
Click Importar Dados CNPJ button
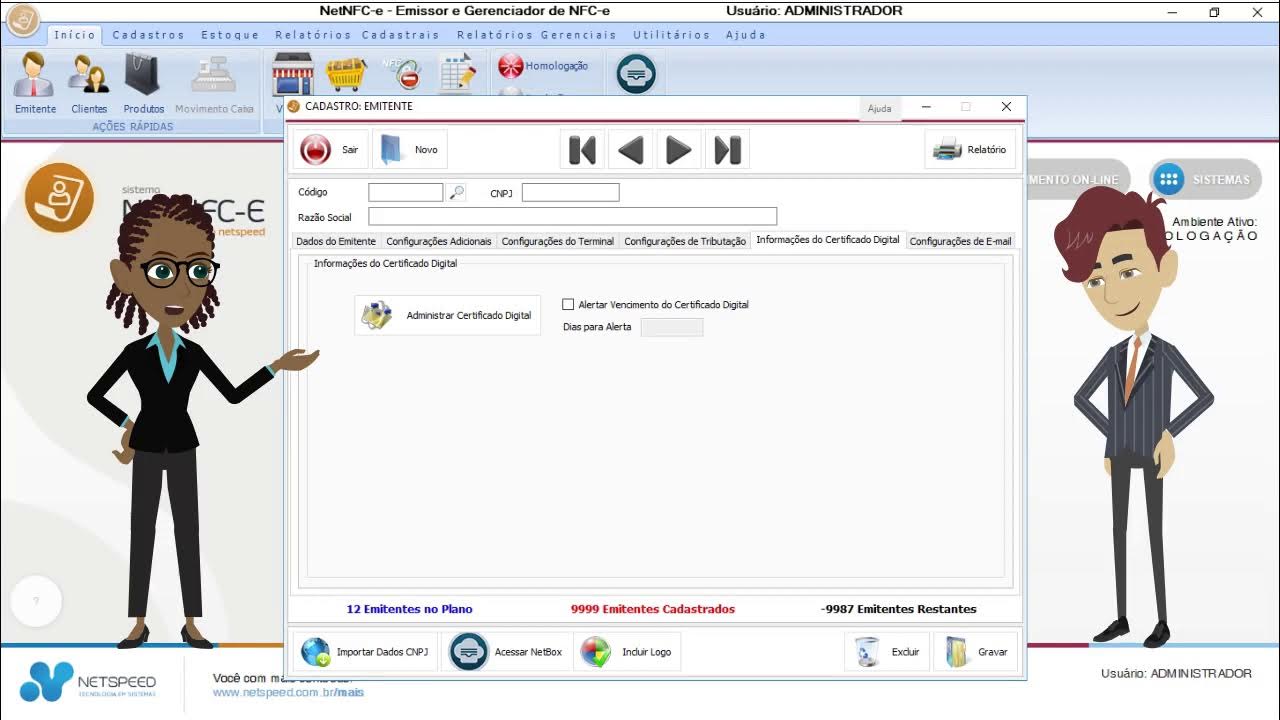[367, 652]
